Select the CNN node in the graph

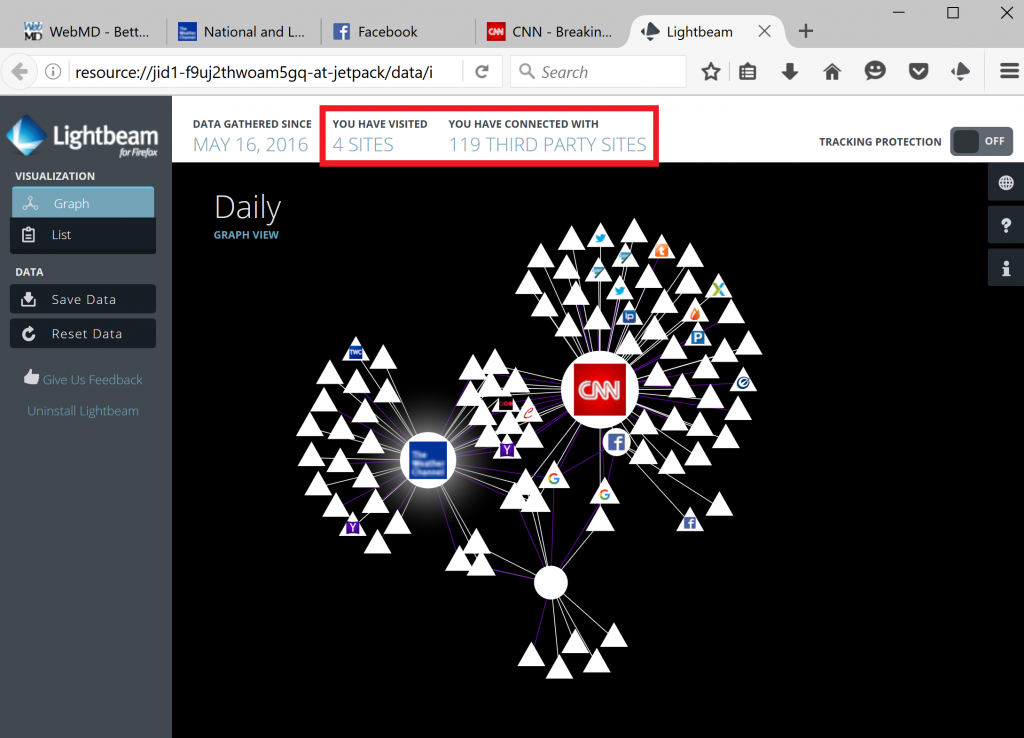click(600, 390)
